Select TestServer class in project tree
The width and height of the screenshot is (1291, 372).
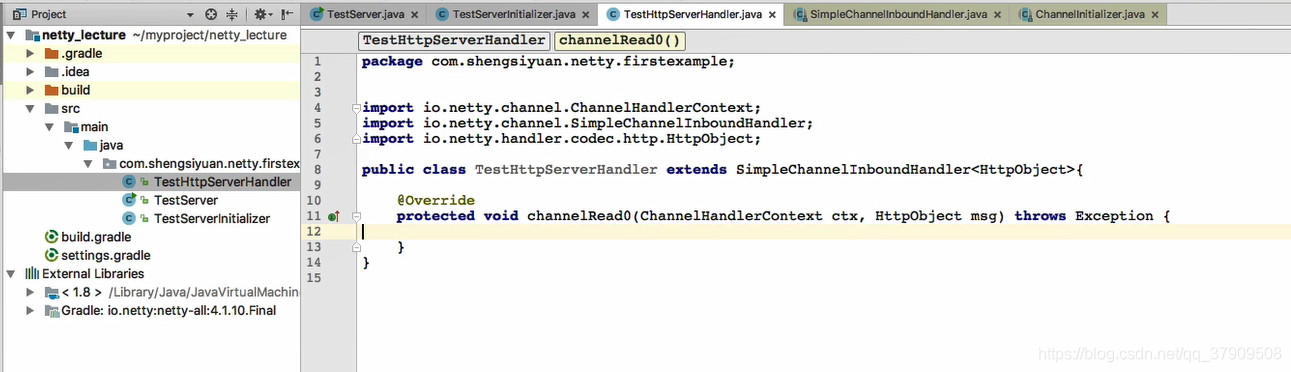pyautogui.click(x=185, y=200)
